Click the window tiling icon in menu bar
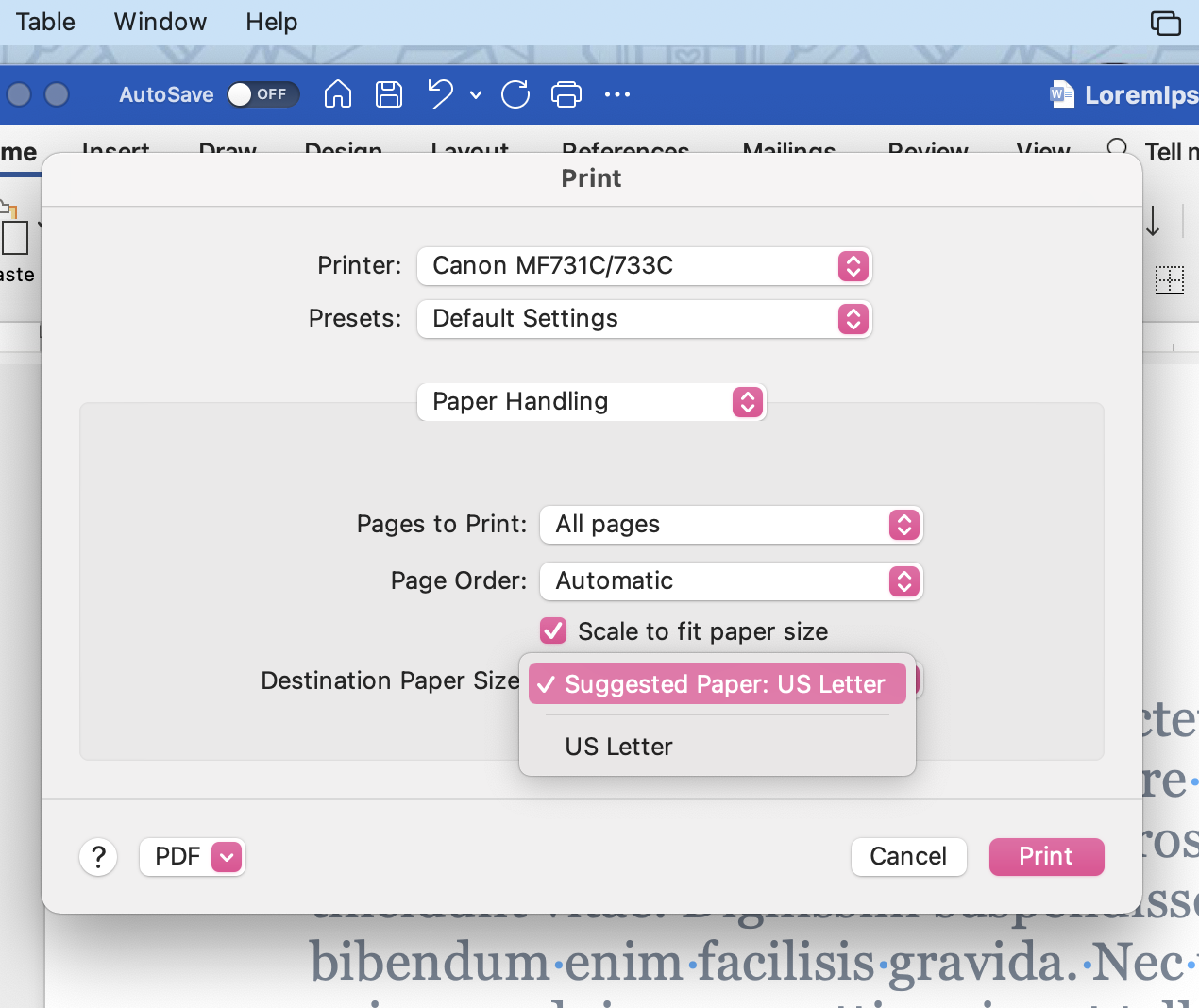This screenshot has height=1008, width=1199. (x=1165, y=23)
